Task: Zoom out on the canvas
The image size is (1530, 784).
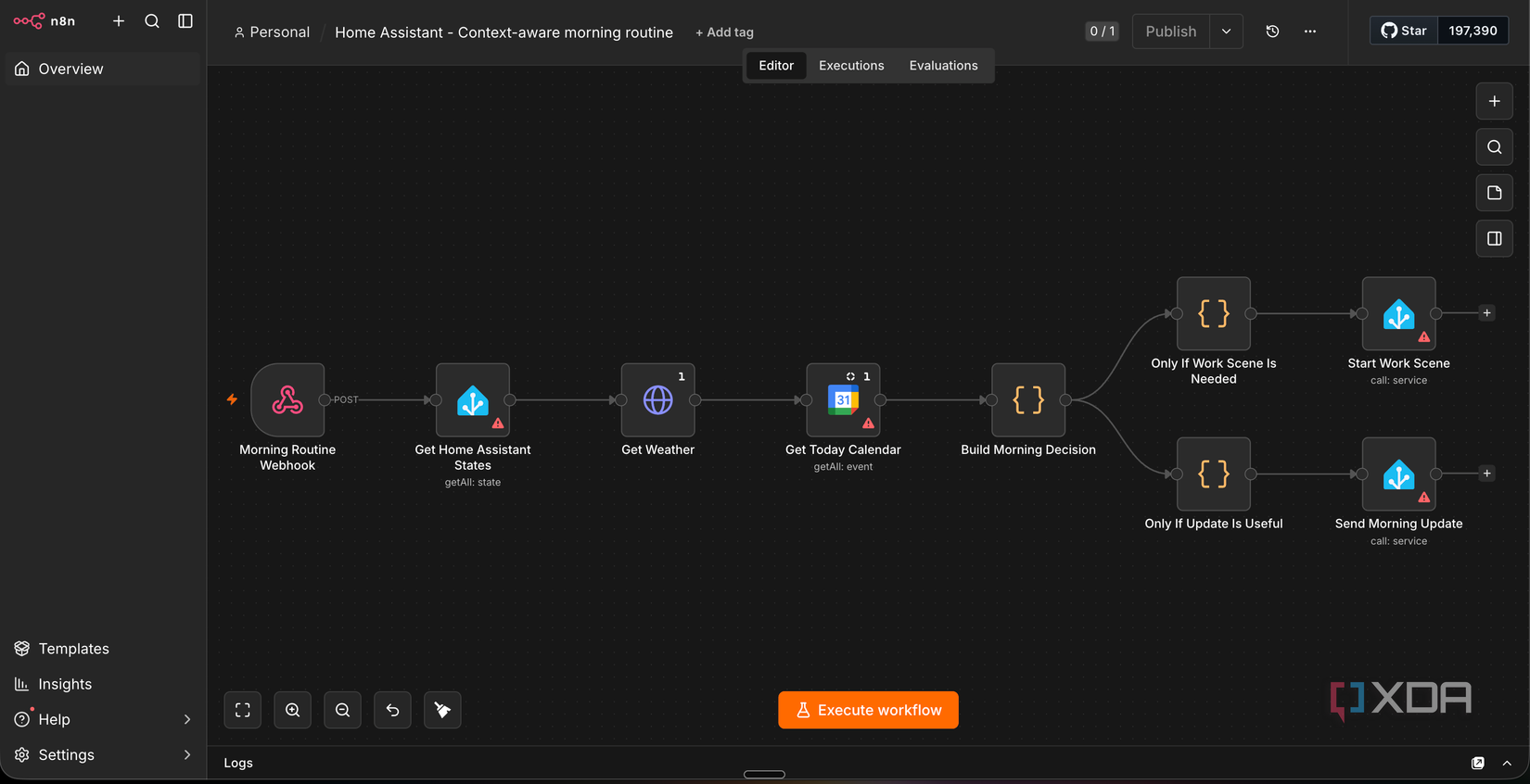Action: point(343,710)
